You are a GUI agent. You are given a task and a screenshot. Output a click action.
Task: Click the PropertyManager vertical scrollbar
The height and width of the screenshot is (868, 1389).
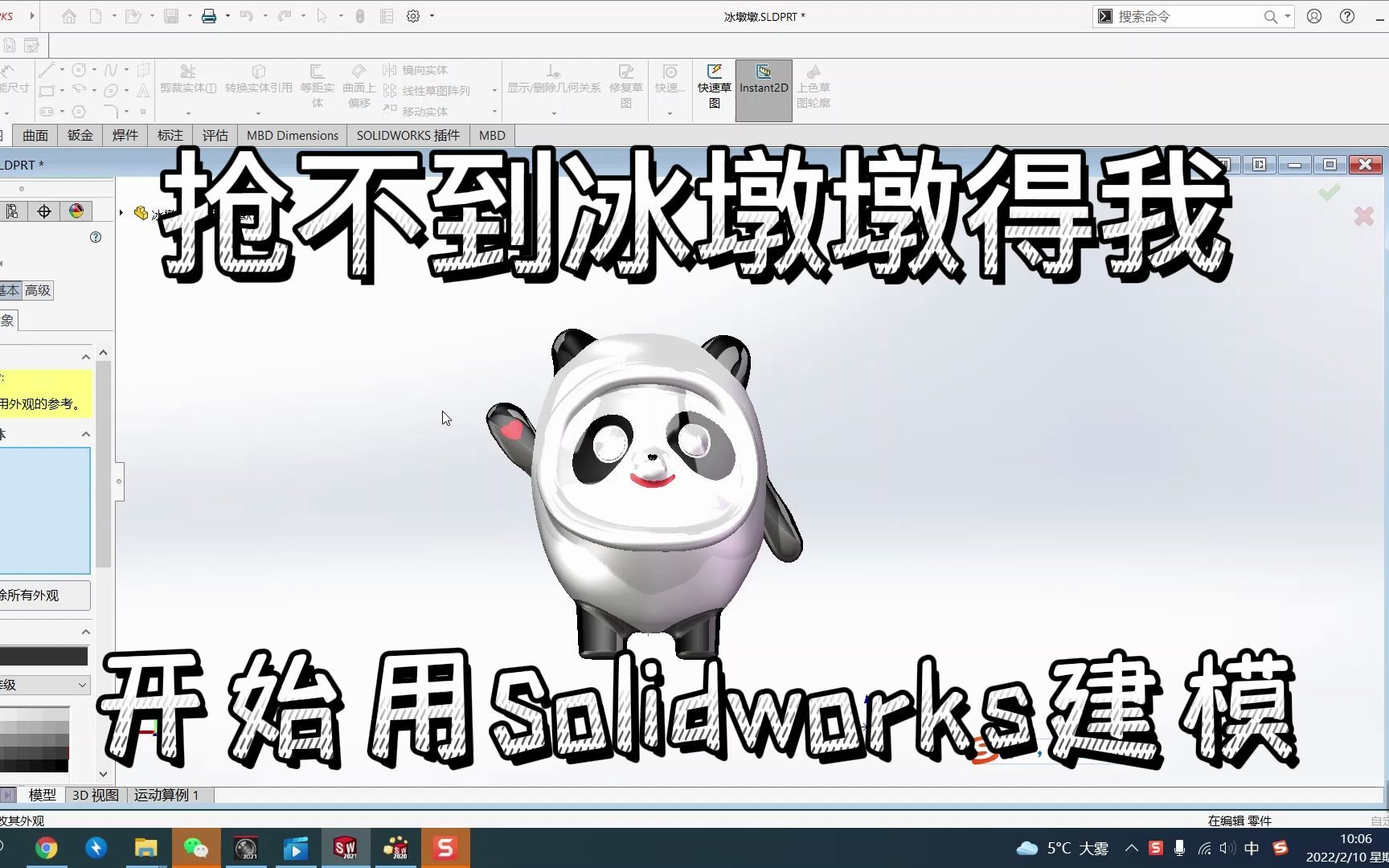[x=103, y=465]
